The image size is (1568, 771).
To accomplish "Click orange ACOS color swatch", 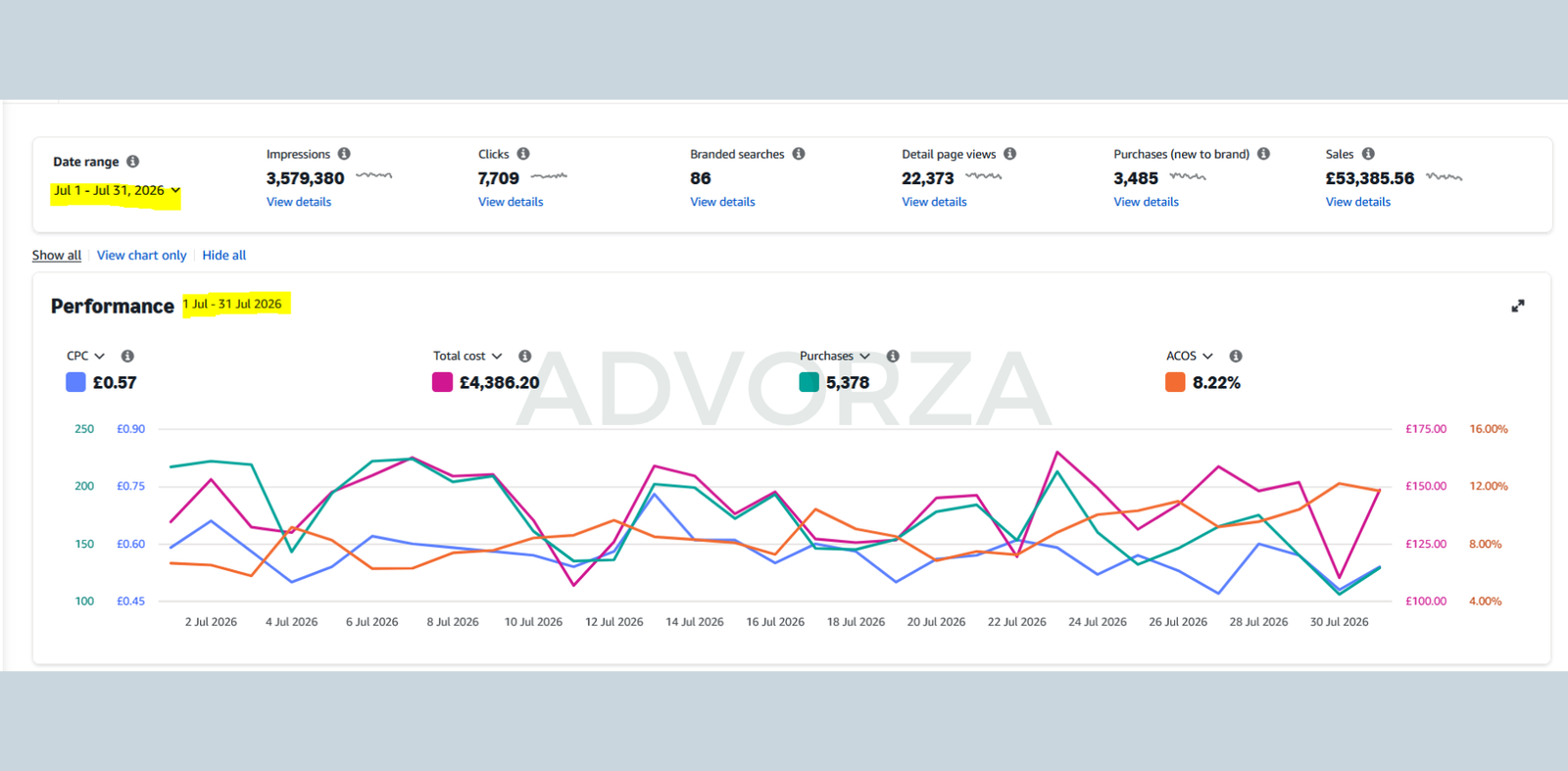I will (1175, 382).
